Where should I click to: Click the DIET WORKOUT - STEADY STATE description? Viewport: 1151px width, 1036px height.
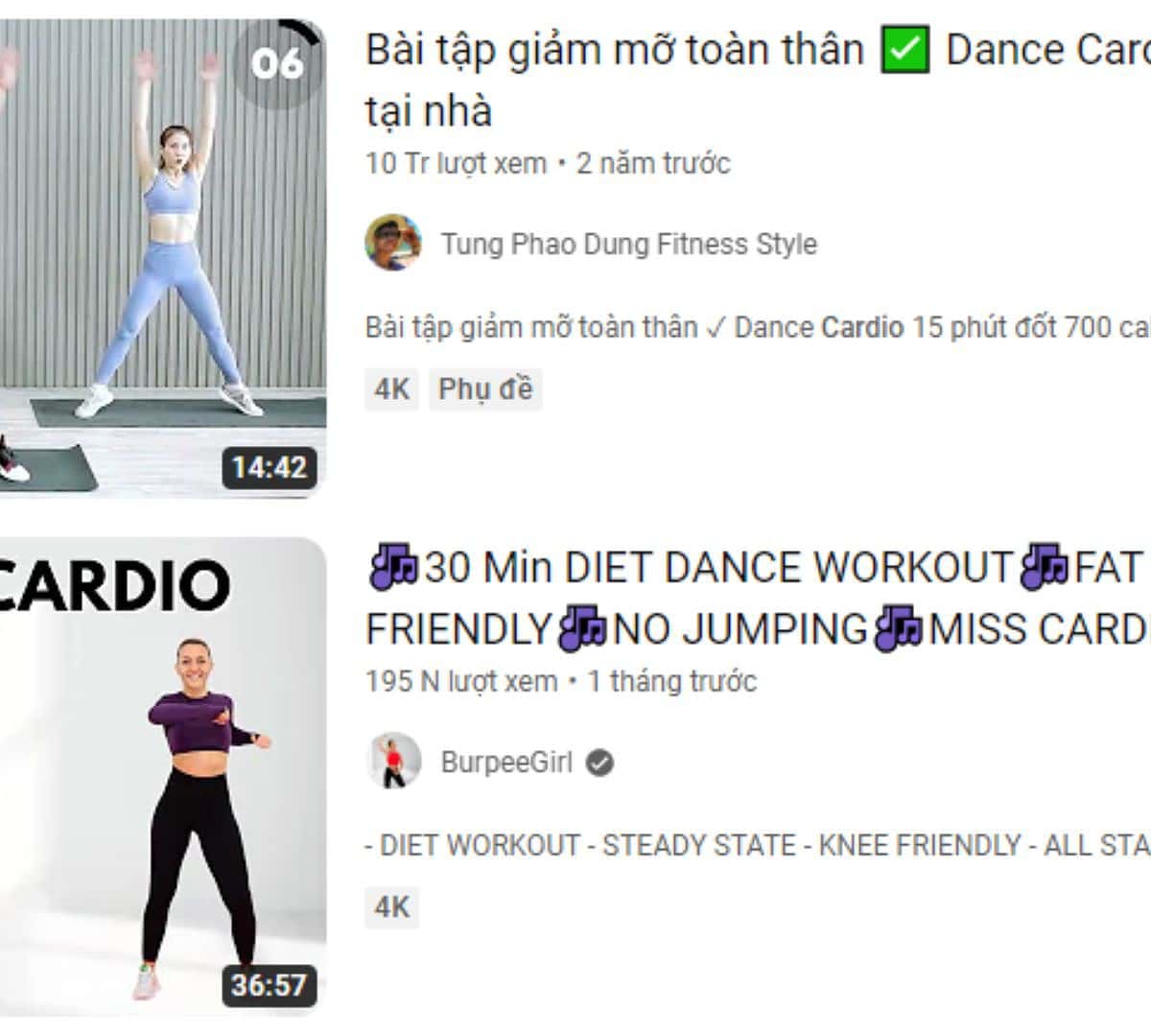[x=758, y=845]
